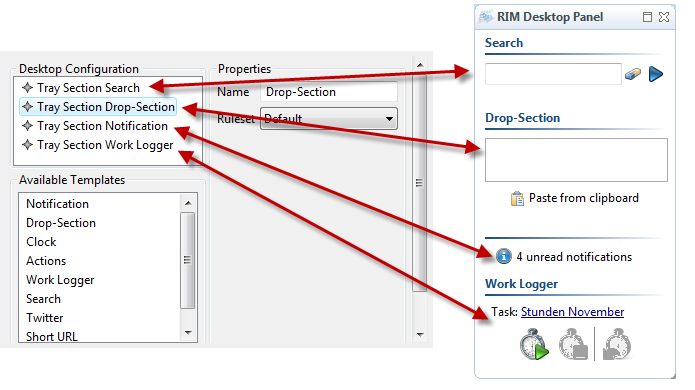Click the stop stopwatch icon

point(574,344)
